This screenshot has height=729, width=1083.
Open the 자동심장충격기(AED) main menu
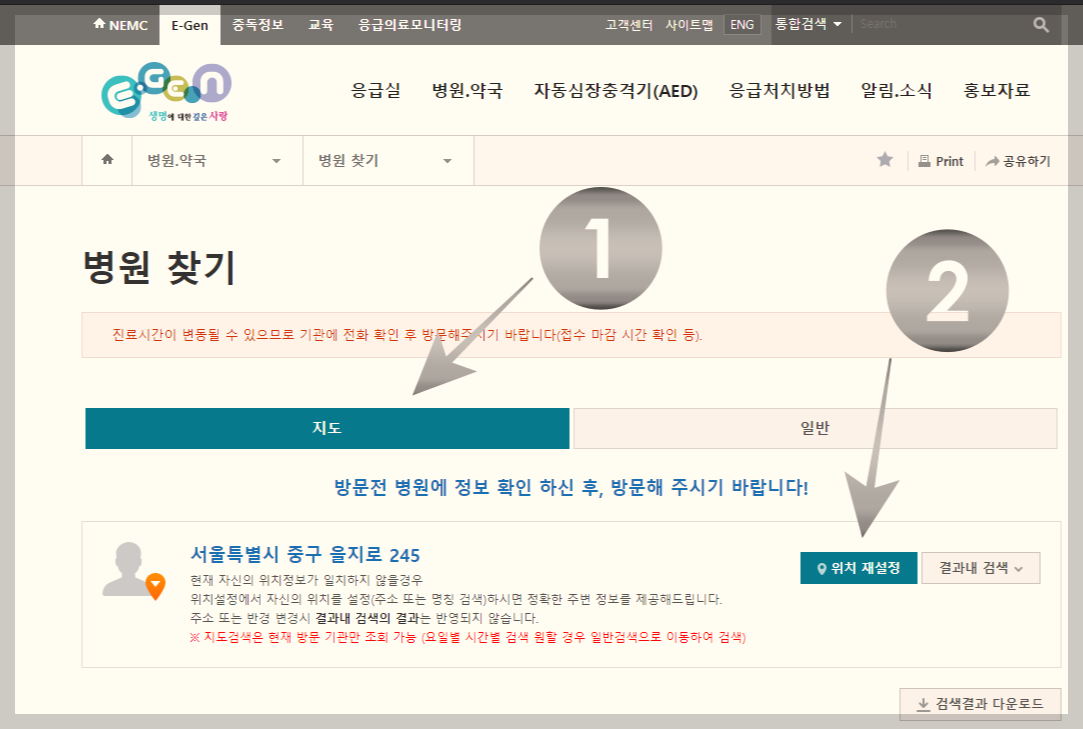pos(615,91)
